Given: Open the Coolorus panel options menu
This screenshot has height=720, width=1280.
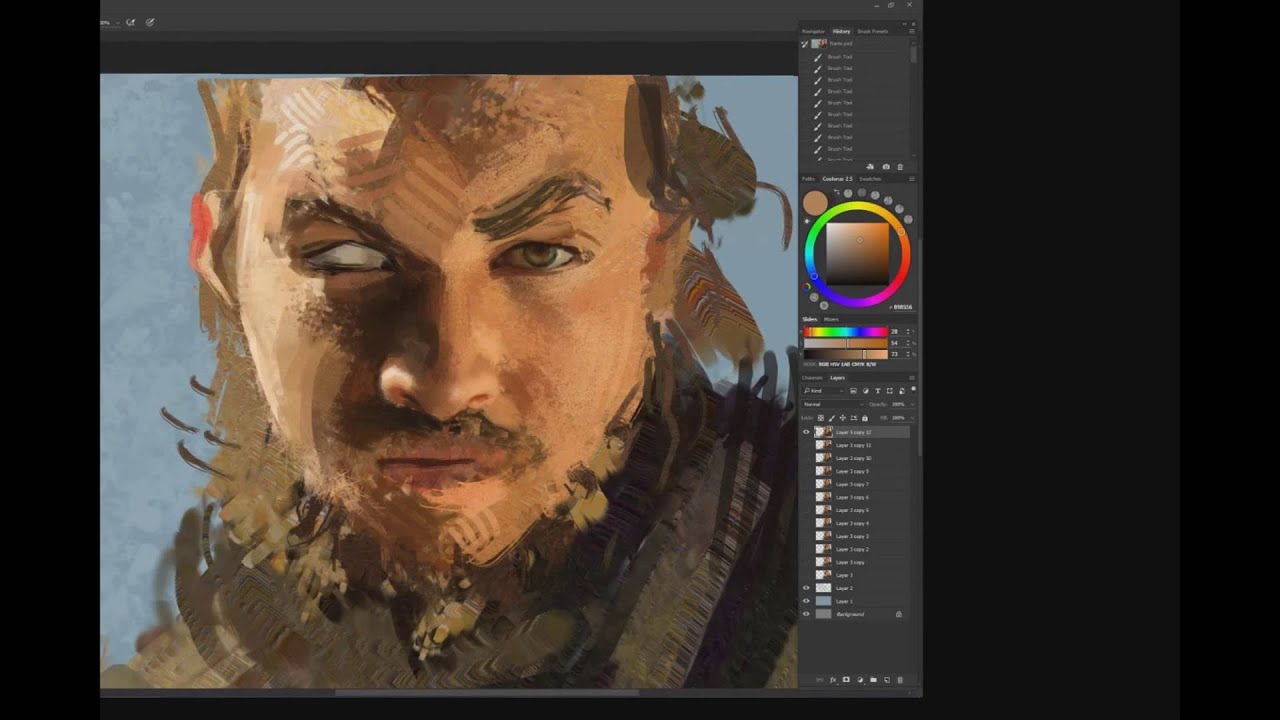Looking at the screenshot, I should [x=912, y=179].
